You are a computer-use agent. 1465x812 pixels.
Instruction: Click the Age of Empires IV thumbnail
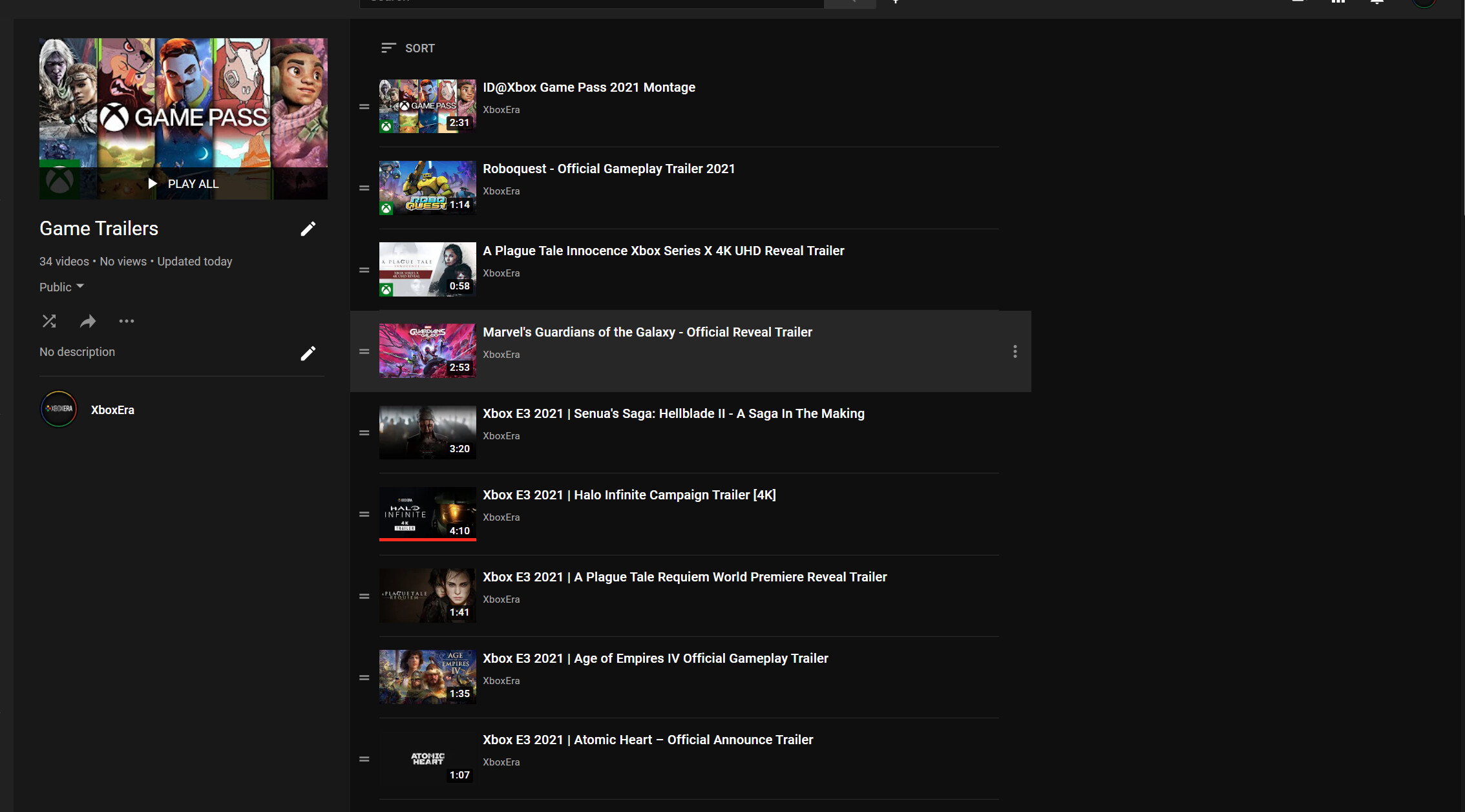(x=427, y=676)
